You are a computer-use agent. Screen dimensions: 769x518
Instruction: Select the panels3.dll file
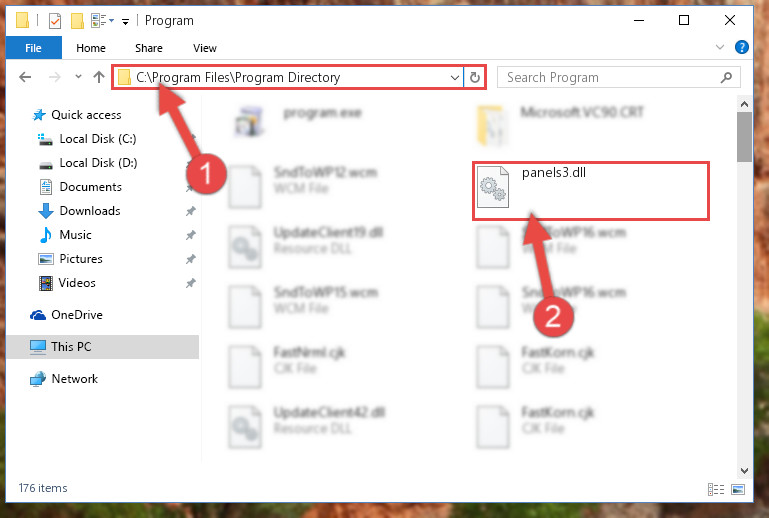tap(591, 191)
